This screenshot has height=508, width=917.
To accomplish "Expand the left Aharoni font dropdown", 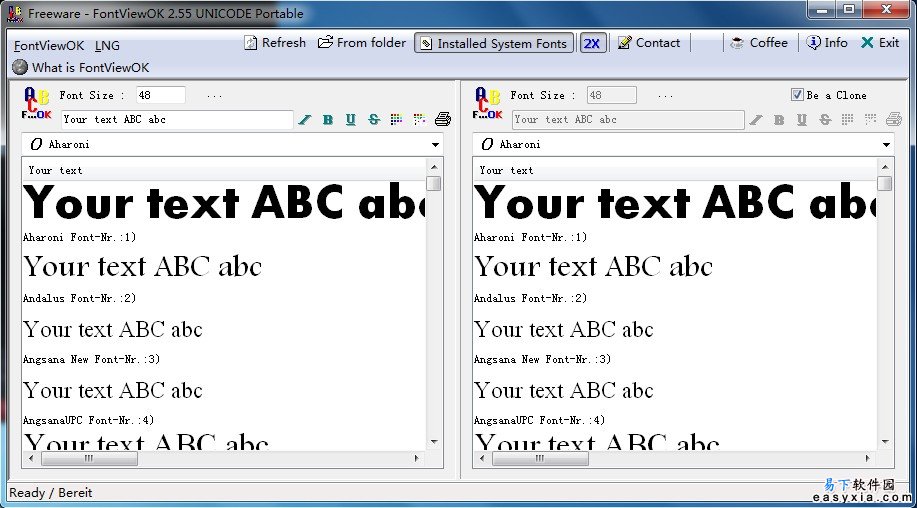I will coord(435,145).
